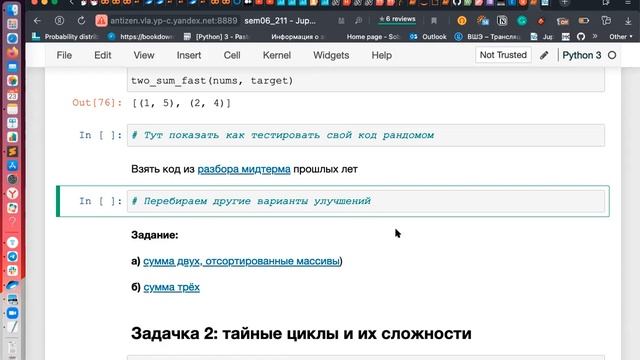Open the Insert menu
This screenshot has width=640, height=360.
click(189, 55)
